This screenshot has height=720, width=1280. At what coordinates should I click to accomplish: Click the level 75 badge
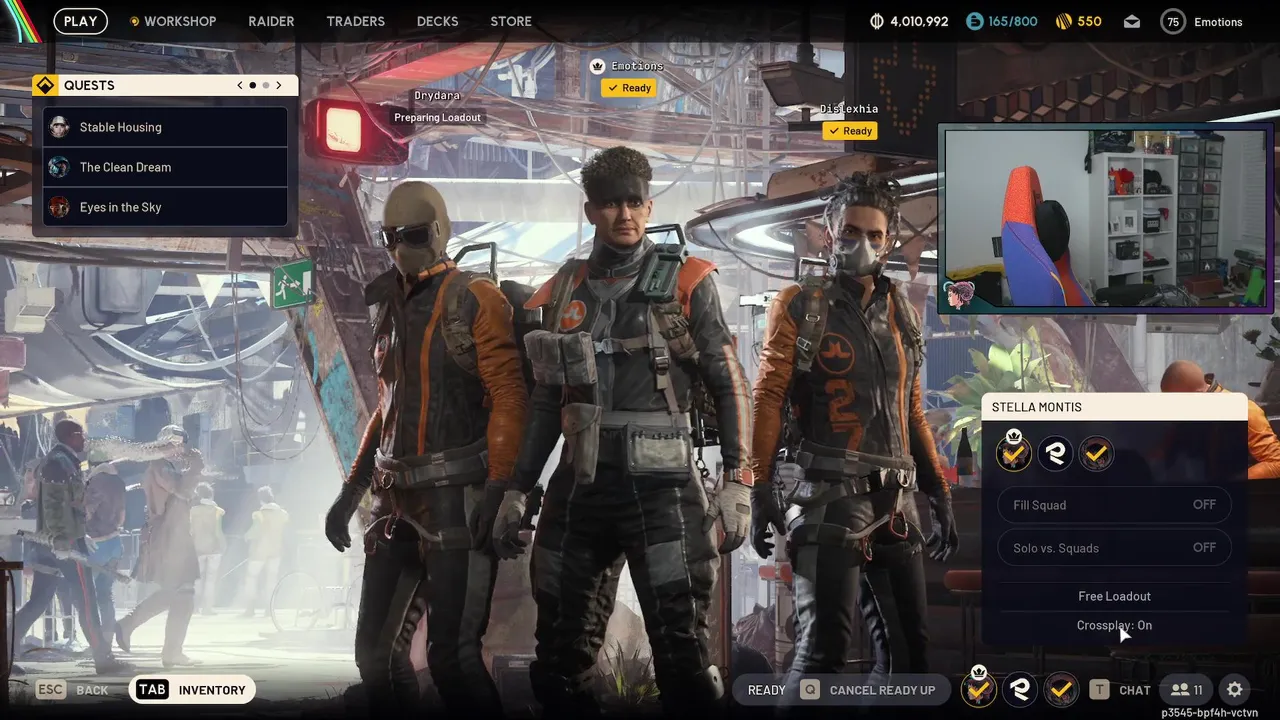[1172, 21]
